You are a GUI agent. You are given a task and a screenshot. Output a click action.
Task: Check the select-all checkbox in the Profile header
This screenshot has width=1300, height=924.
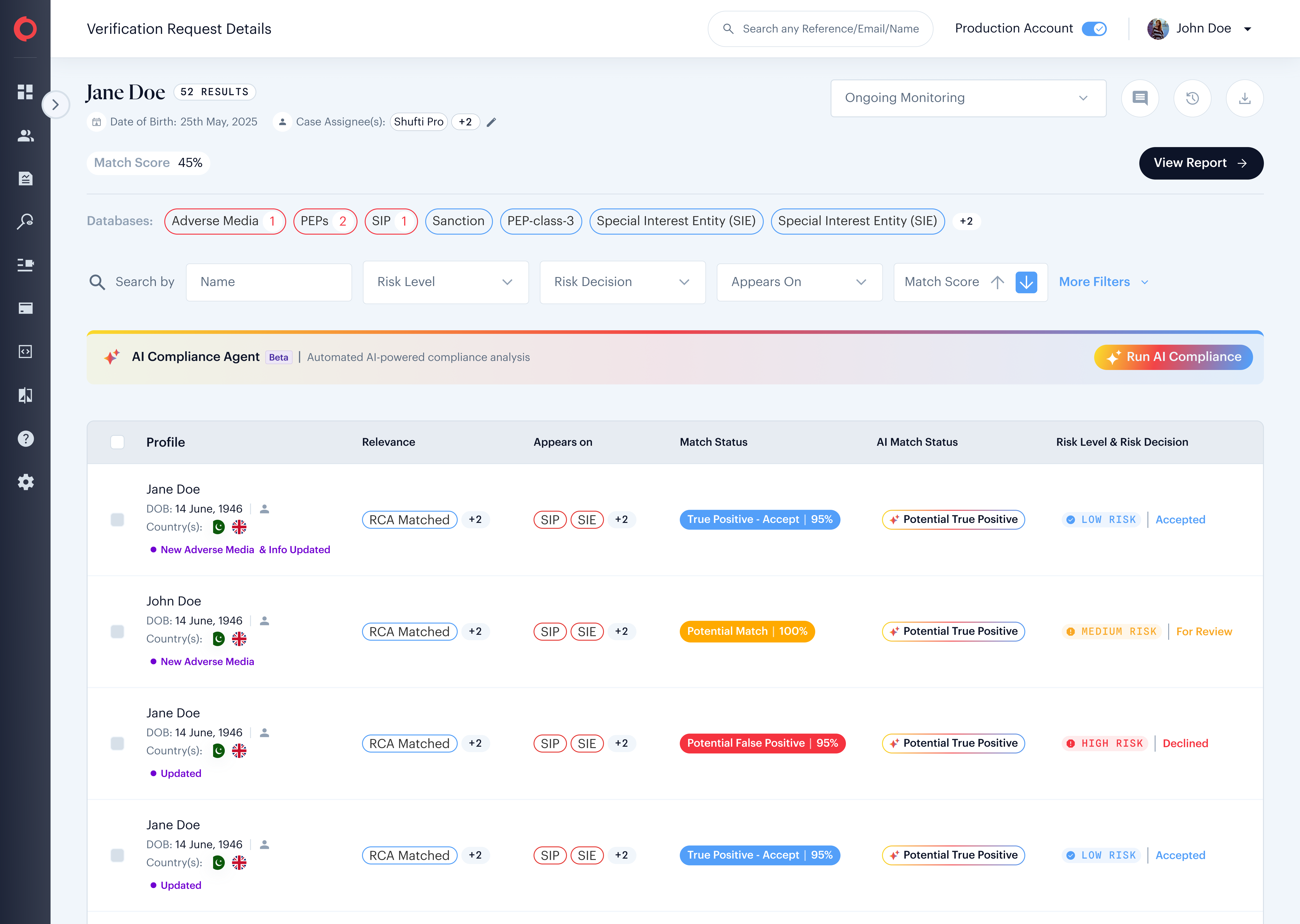117,442
